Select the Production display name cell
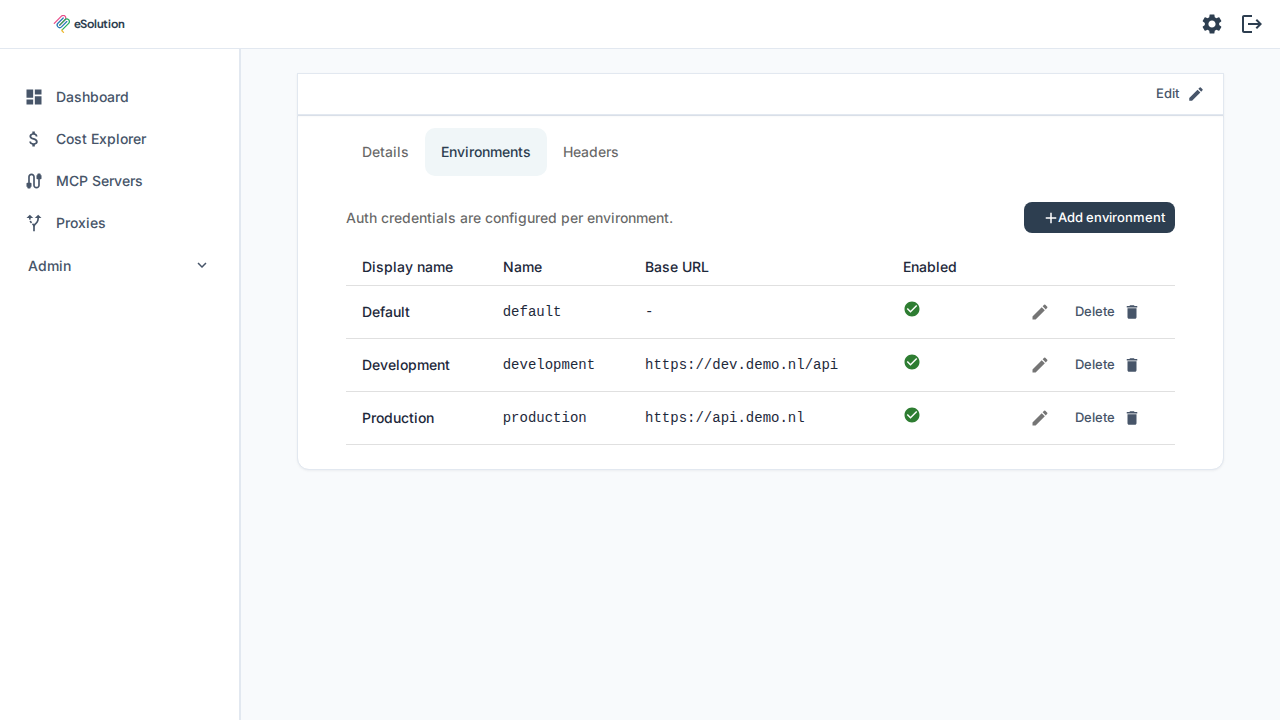The height and width of the screenshot is (720, 1280). tap(398, 418)
